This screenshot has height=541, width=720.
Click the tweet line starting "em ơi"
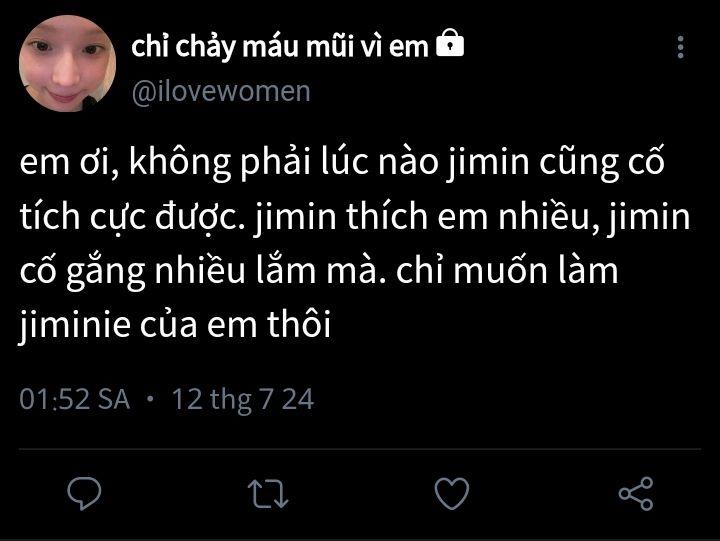pos(342,163)
